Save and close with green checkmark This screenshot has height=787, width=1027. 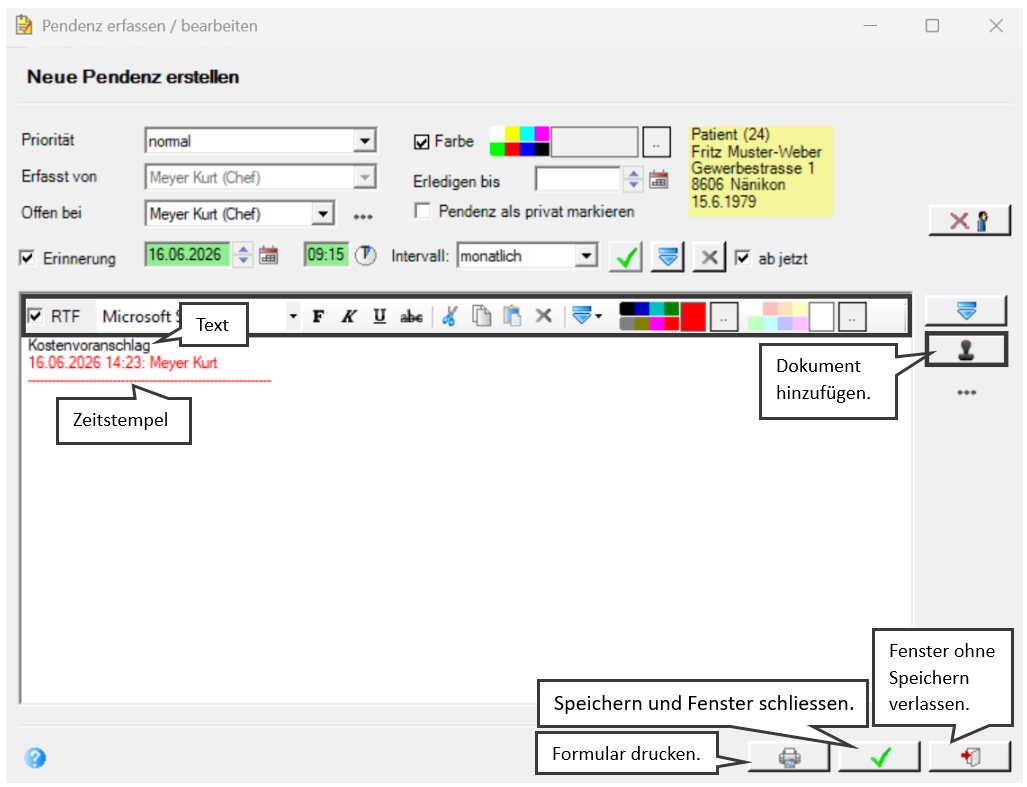point(880,758)
